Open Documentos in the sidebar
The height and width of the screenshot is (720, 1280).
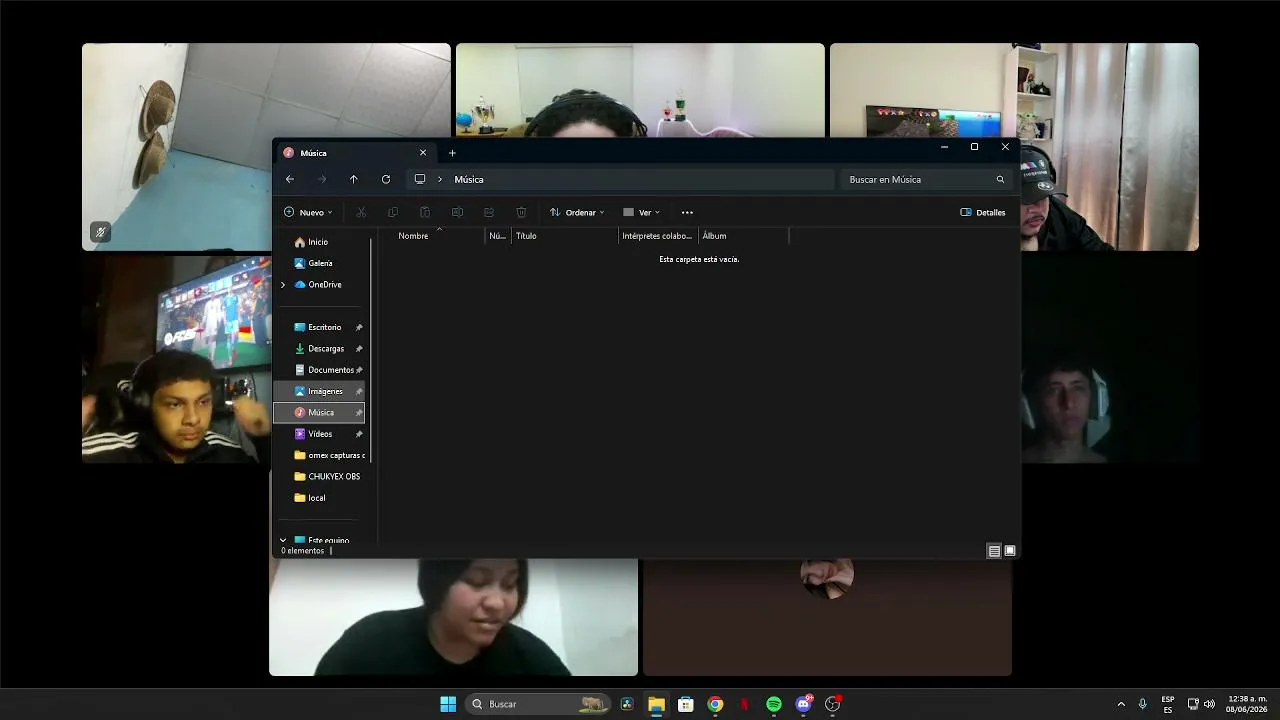coord(330,370)
